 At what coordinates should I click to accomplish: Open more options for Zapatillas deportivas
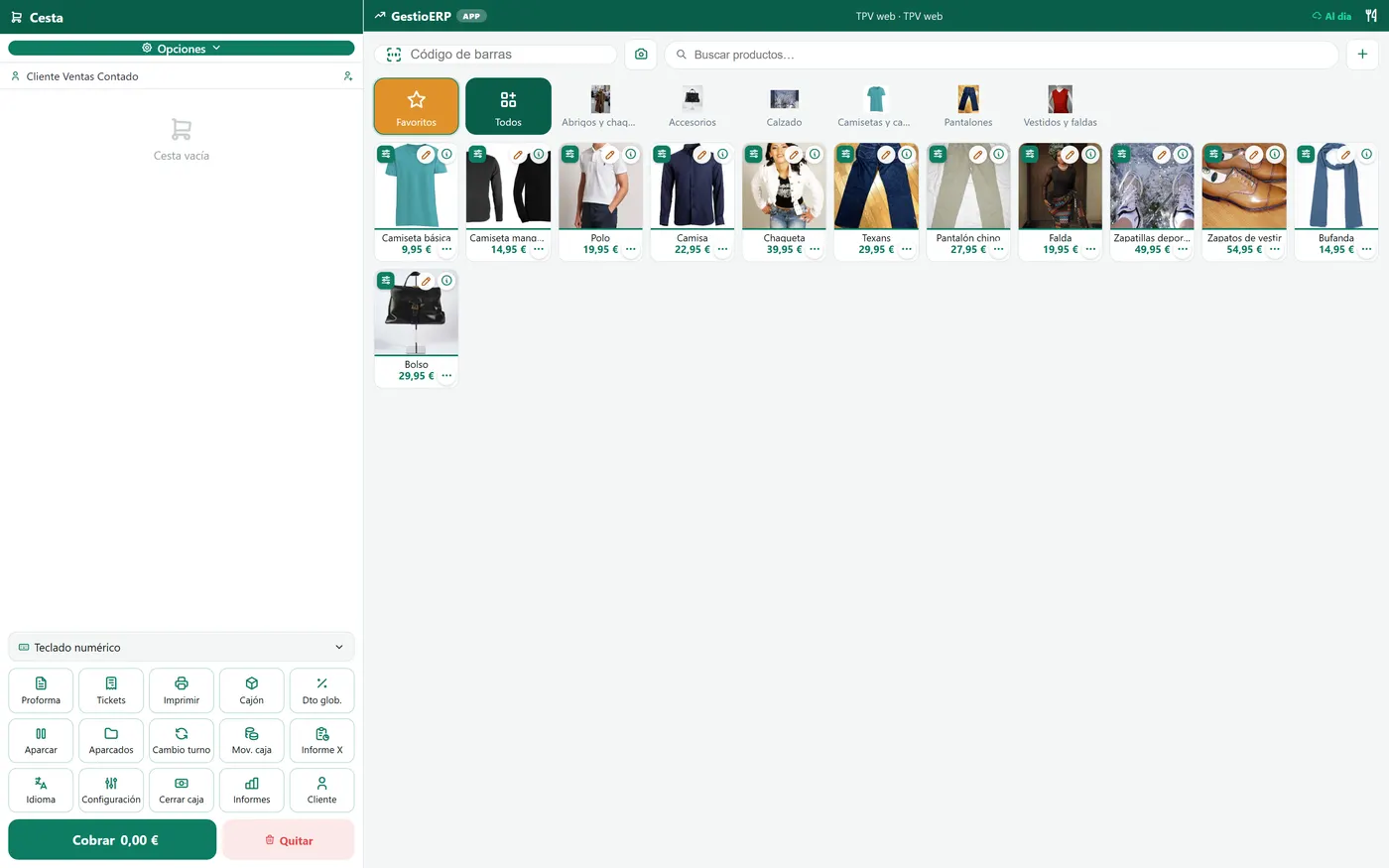tap(1183, 250)
